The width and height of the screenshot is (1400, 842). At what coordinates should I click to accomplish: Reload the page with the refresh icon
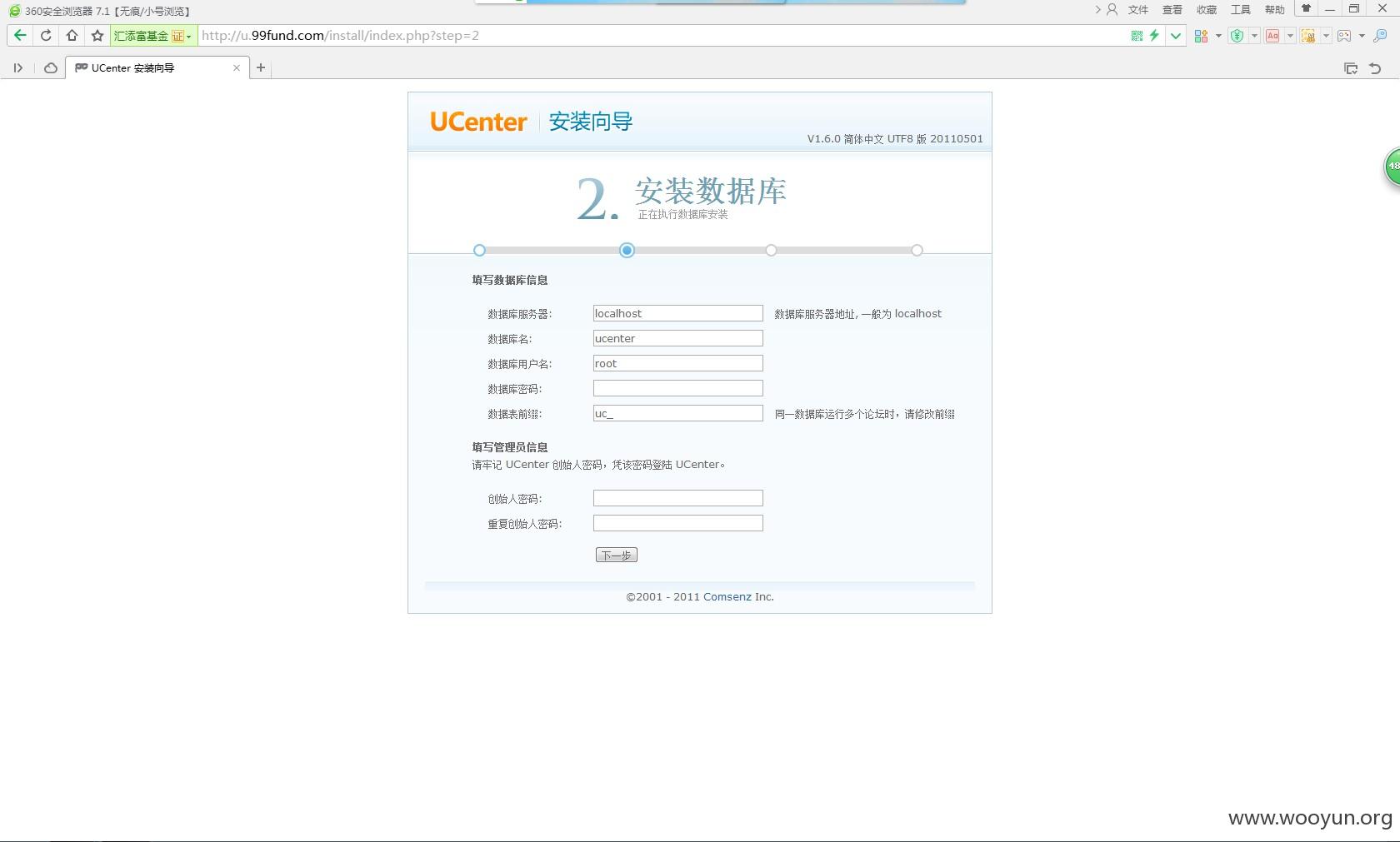pos(46,36)
